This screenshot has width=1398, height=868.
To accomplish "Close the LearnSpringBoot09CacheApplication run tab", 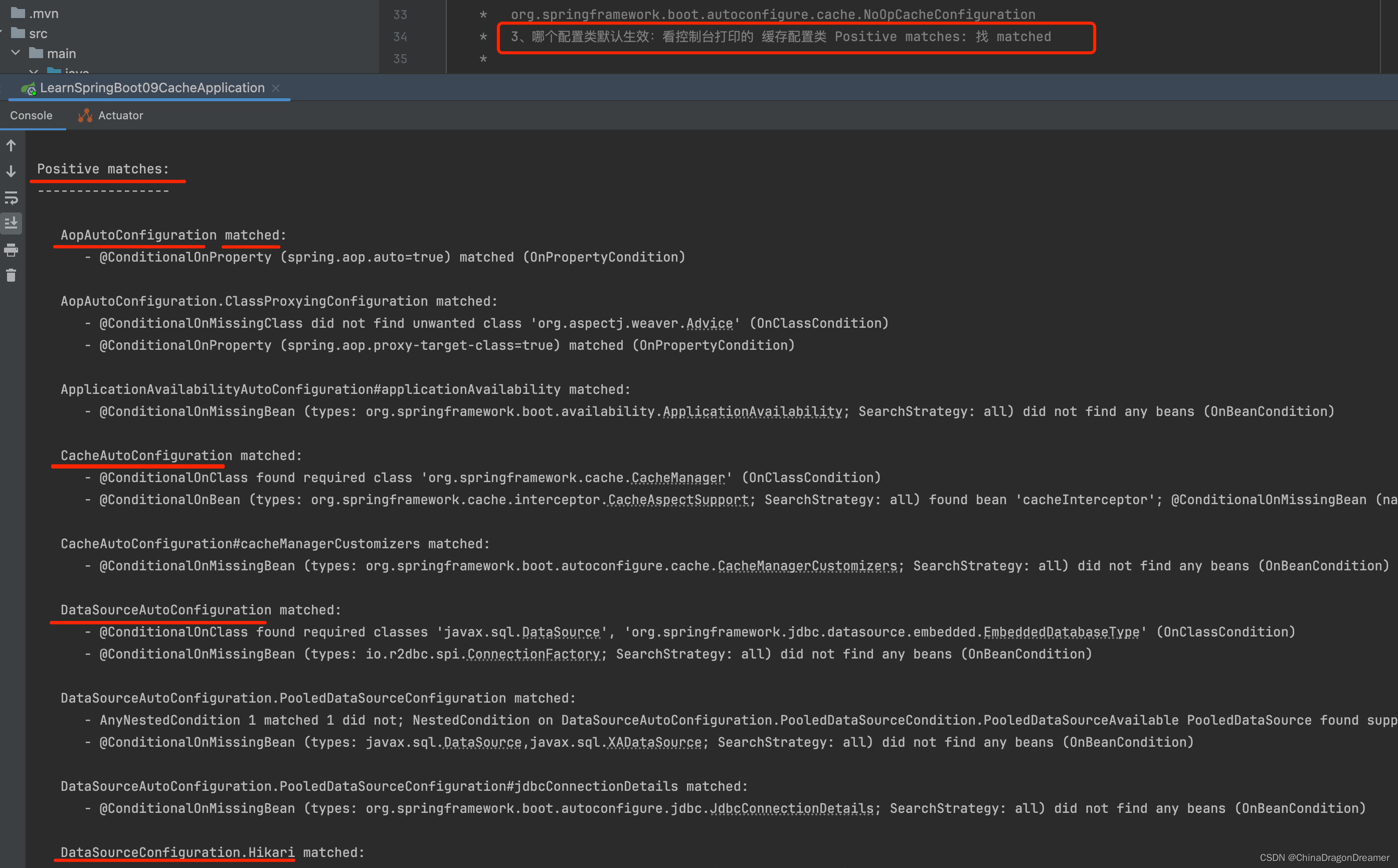I will pos(276,88).
